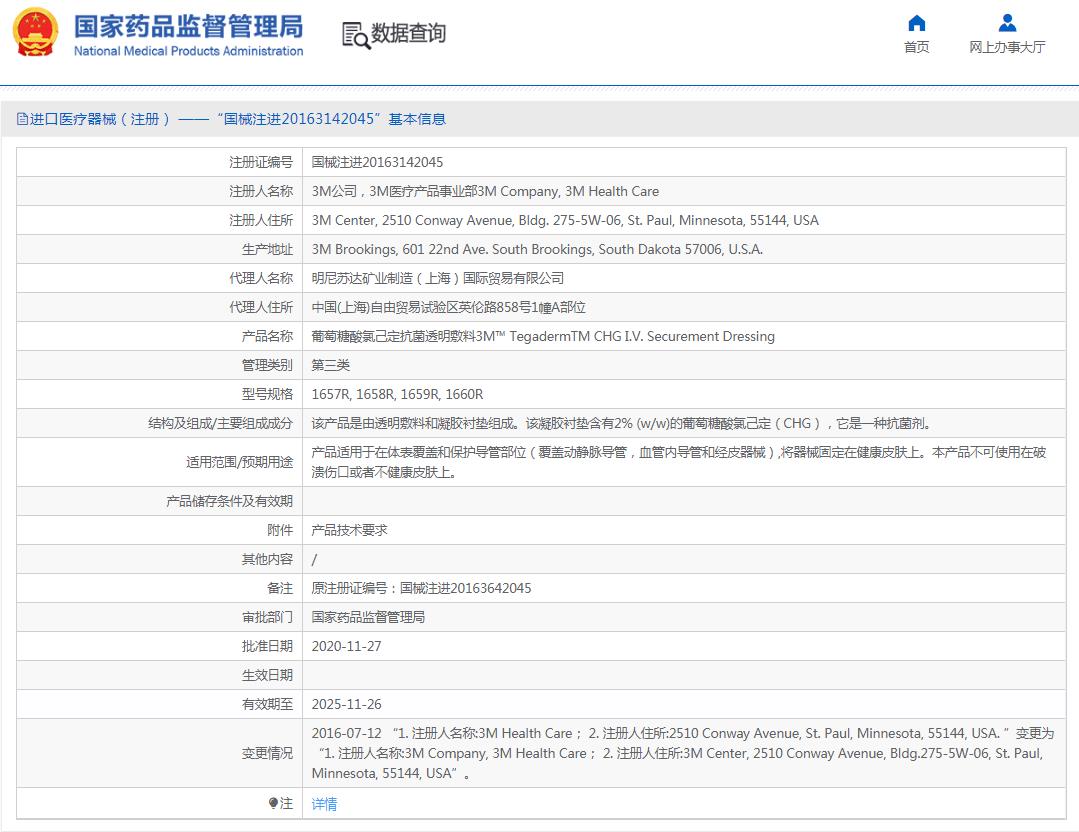
Task: Click approval department 国家药品监督管理局 value
Action: [368, 617]
